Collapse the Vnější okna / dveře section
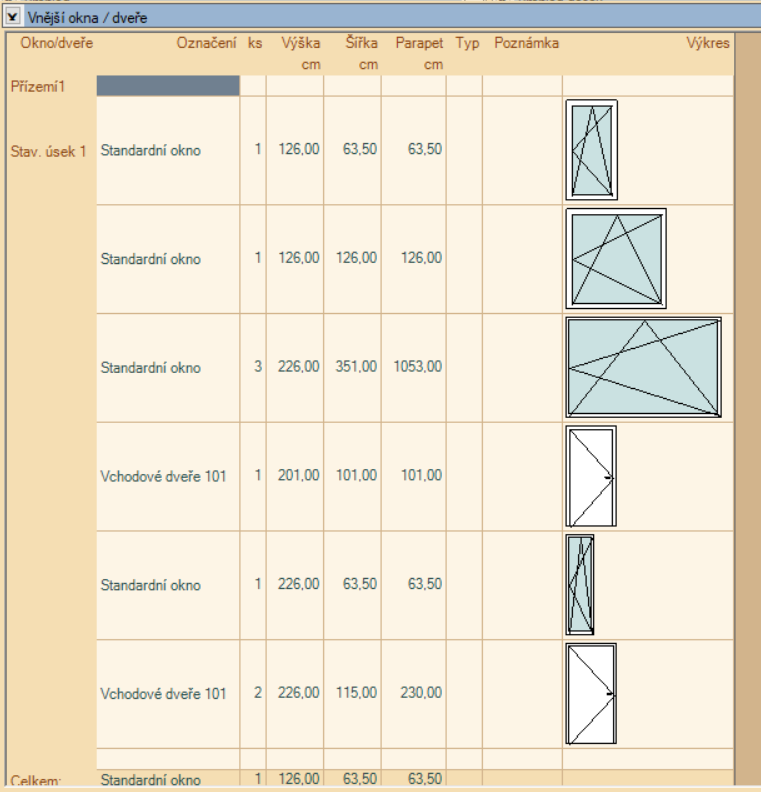The image size is (761, 792). click(x=12, y=17)
